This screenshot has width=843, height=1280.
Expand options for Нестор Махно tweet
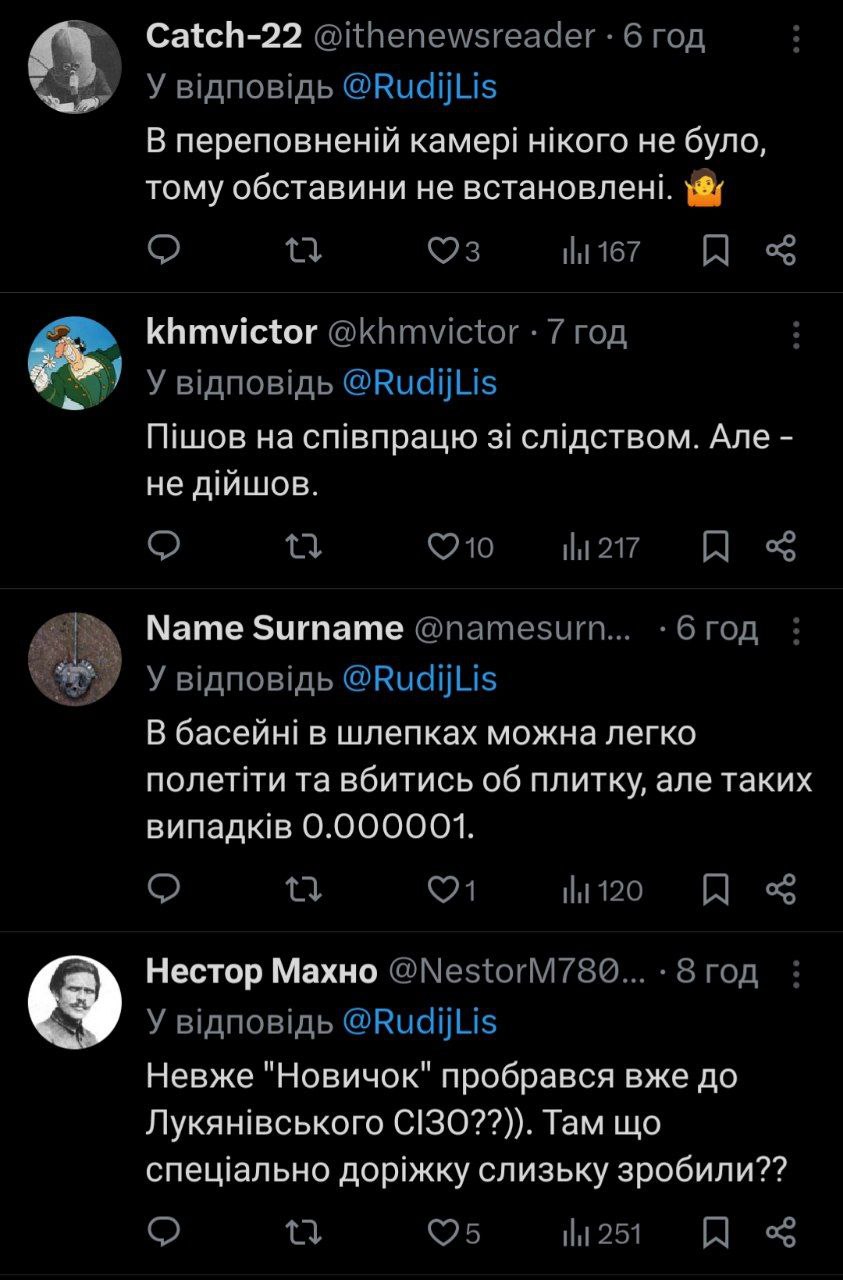tap(796, 972)
